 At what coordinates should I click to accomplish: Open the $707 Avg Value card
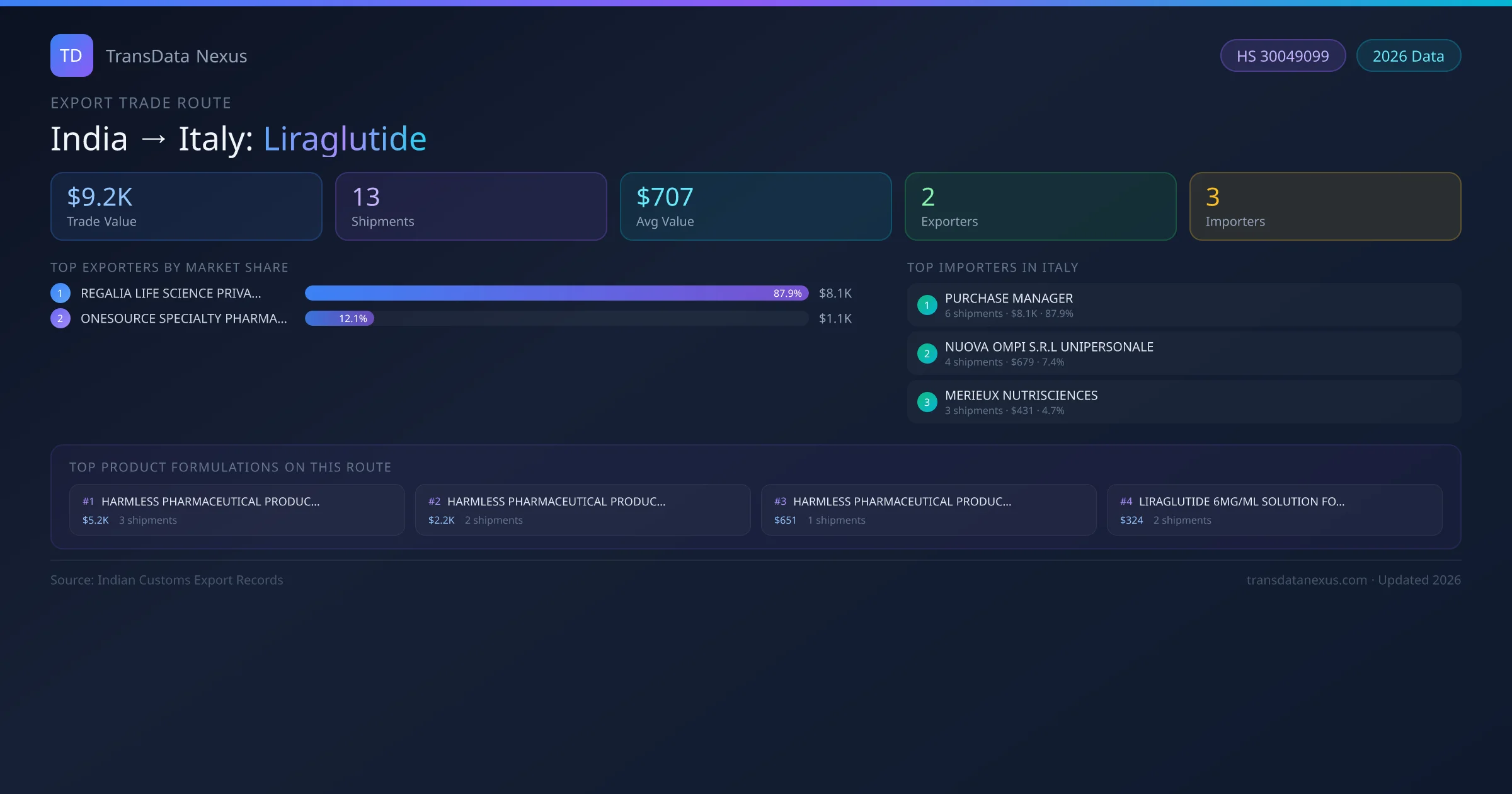[x=755, y=207]
